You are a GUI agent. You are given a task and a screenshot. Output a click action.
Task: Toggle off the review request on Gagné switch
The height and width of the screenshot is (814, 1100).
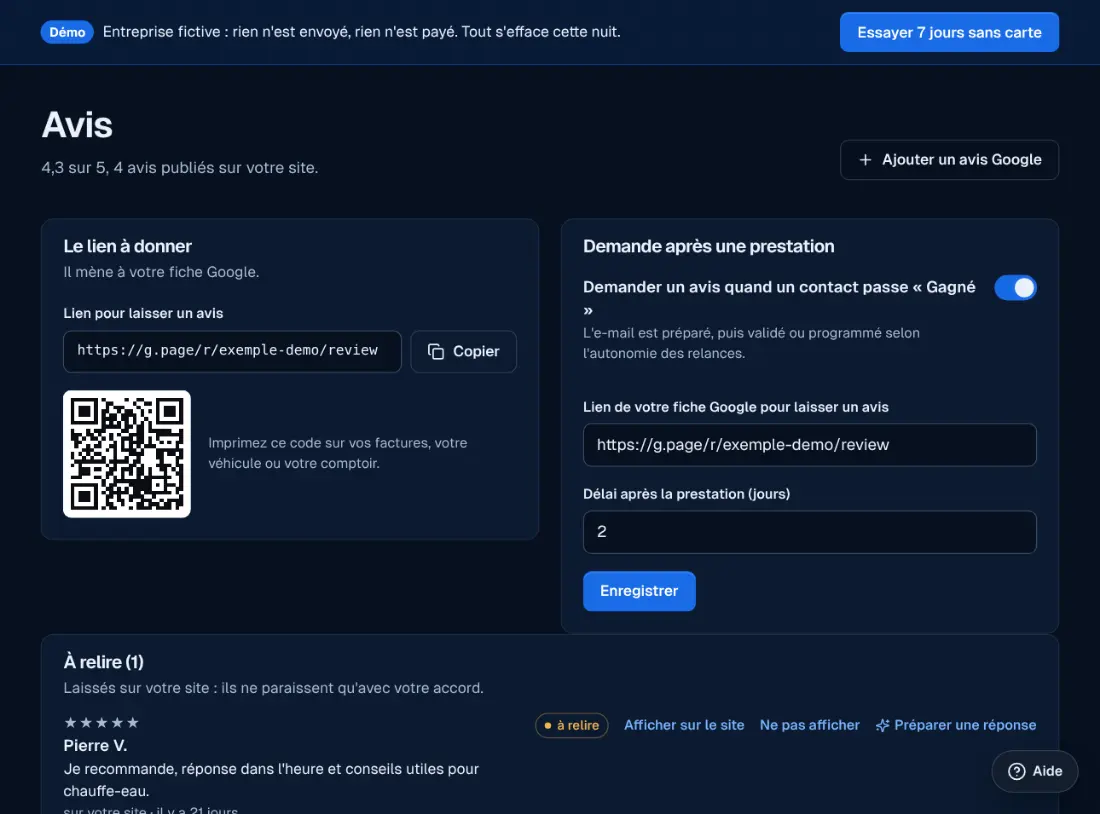tap(1015, 288)
